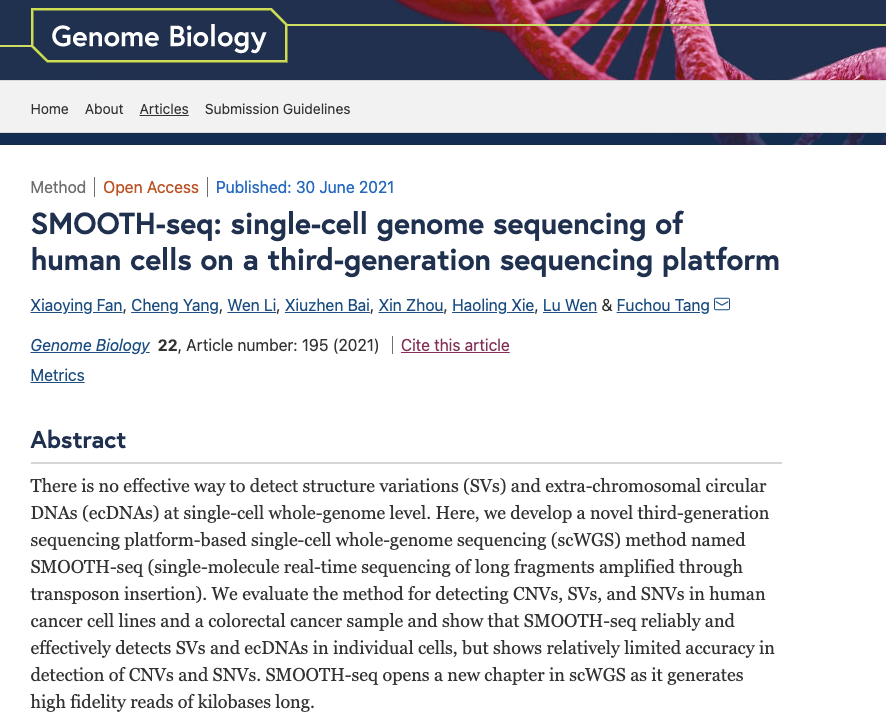Screen dimensions: 886x728
Task: Click author name Xiaoying Fan
Action: (77, 305)
